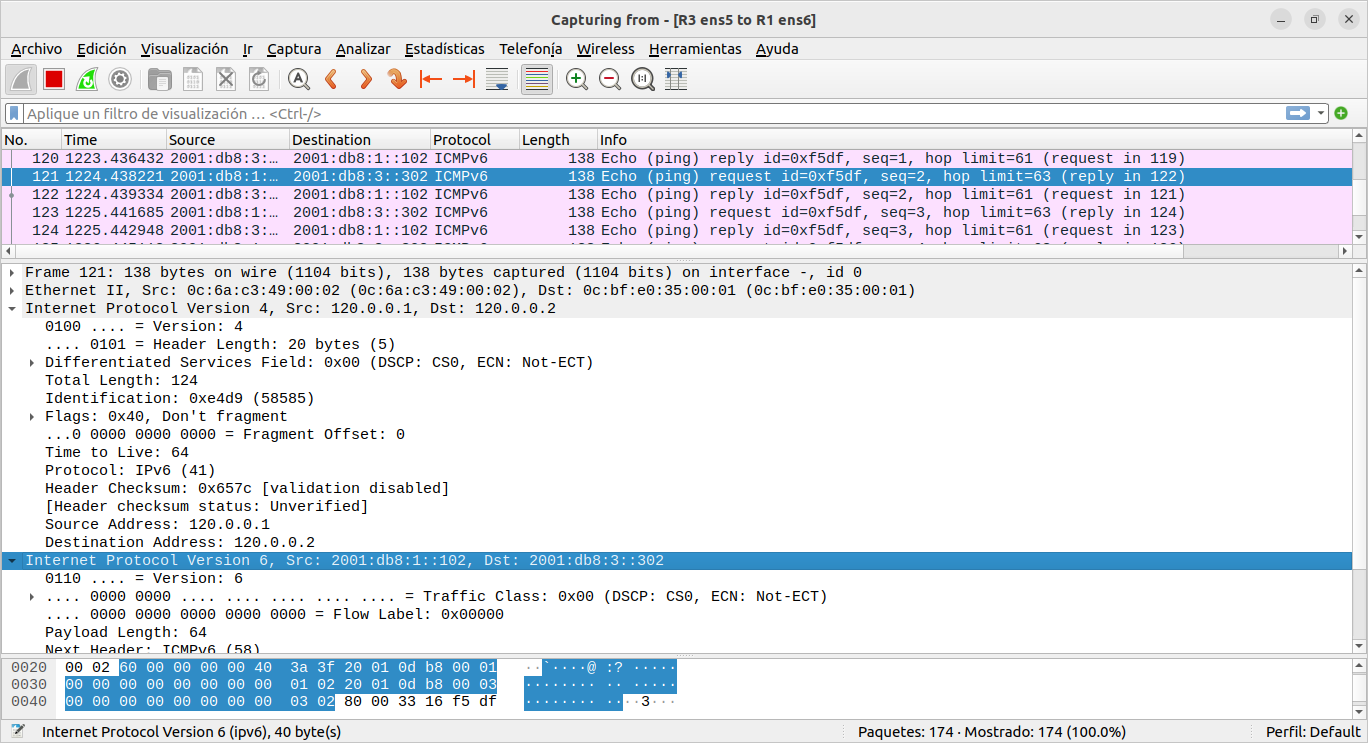Image resolution: width=1368 pixels, height=743 pixels.
Task: Open find packet magnifier icon
Action: coord(298,79)
